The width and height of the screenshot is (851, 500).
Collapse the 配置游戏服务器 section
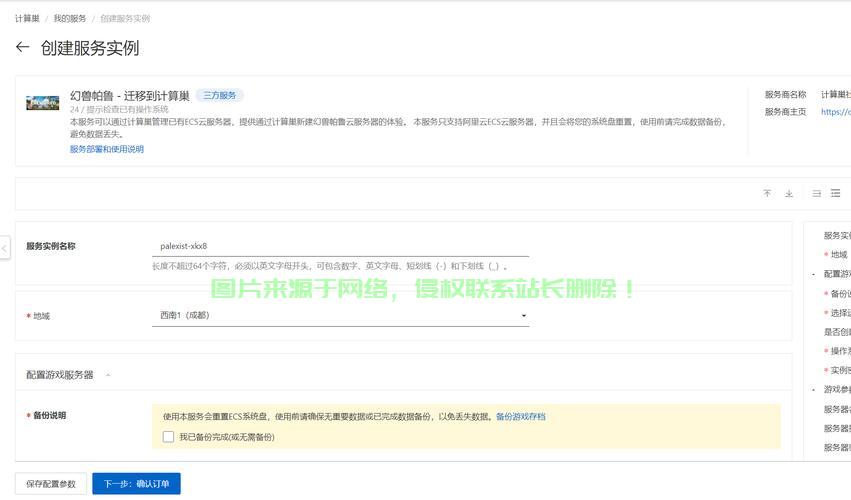[x=108, y=375]
